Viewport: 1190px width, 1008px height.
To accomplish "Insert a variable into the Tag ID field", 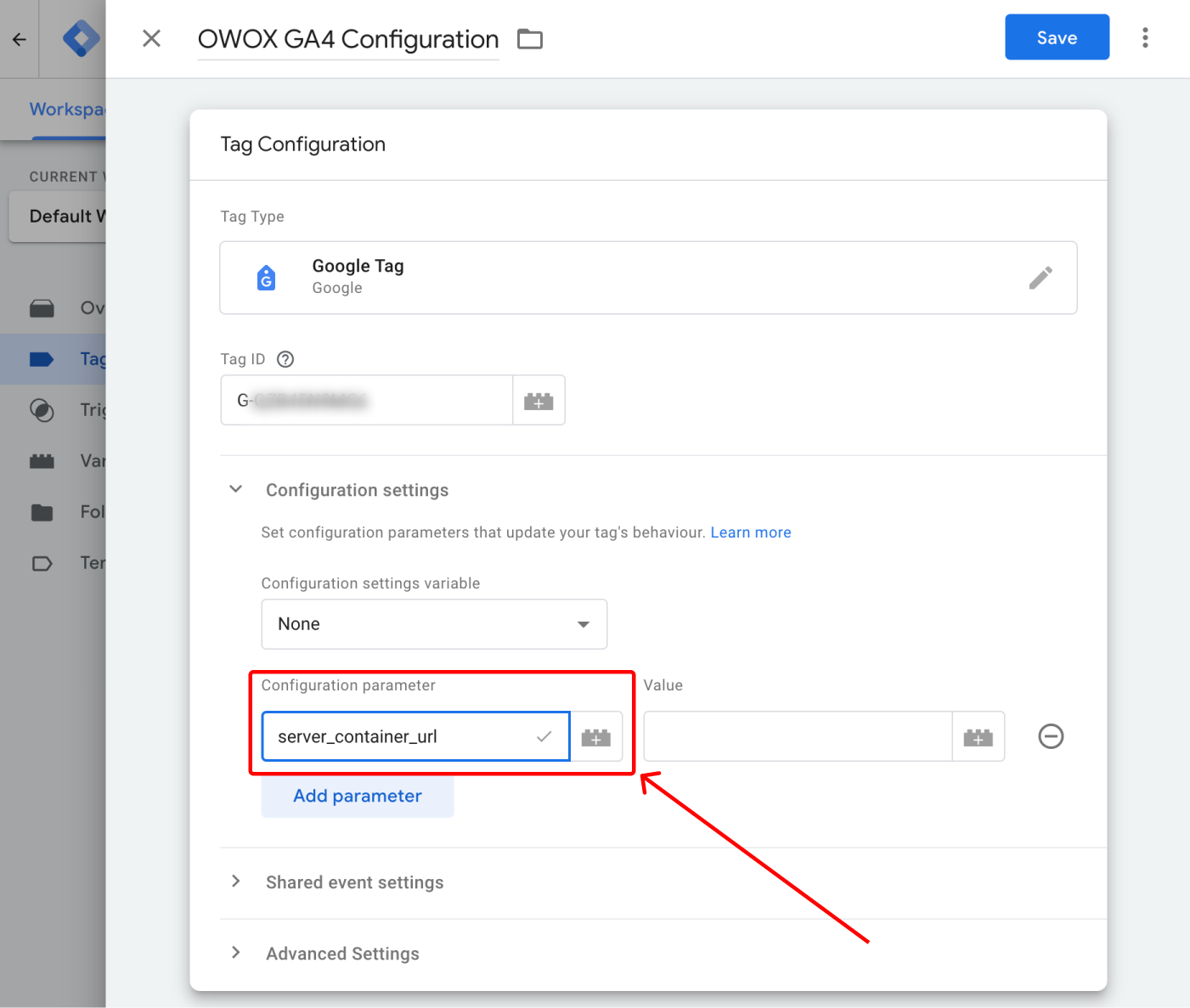I will [x=539, y=400].
